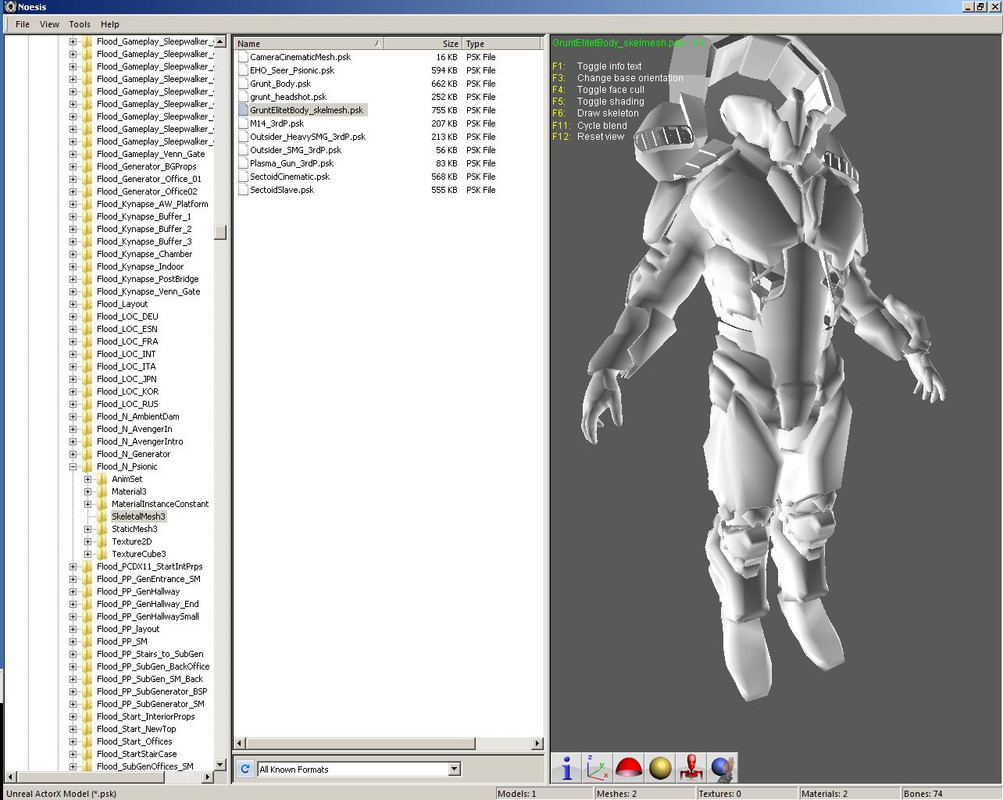Click the file icon next to grunt_headshot.psk

(x=243, y=97)
